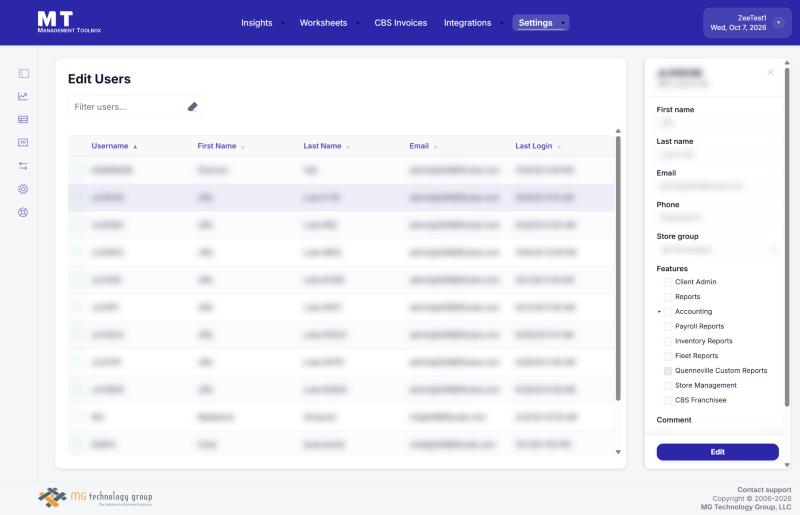This screenshot has height=515, width=800.
Task: Sort by Username column arrow
Action: pos(135,147)
